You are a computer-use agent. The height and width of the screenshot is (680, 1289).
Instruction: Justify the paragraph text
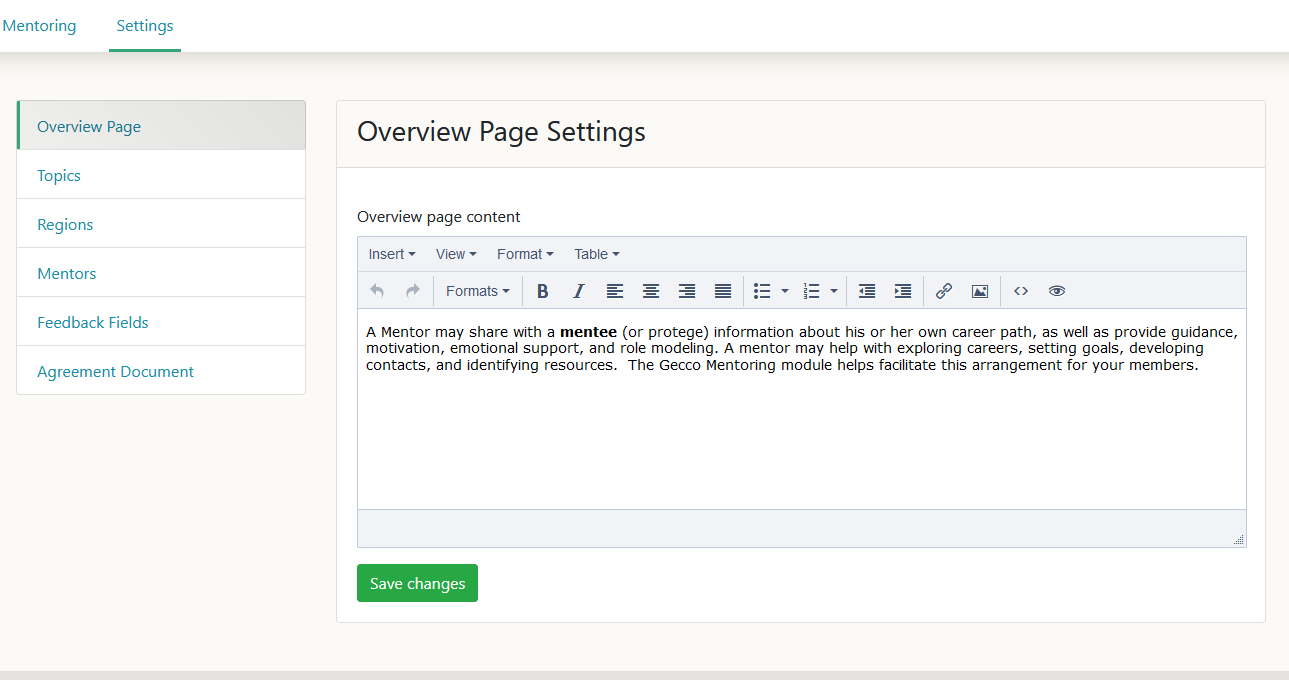(723, 291)
